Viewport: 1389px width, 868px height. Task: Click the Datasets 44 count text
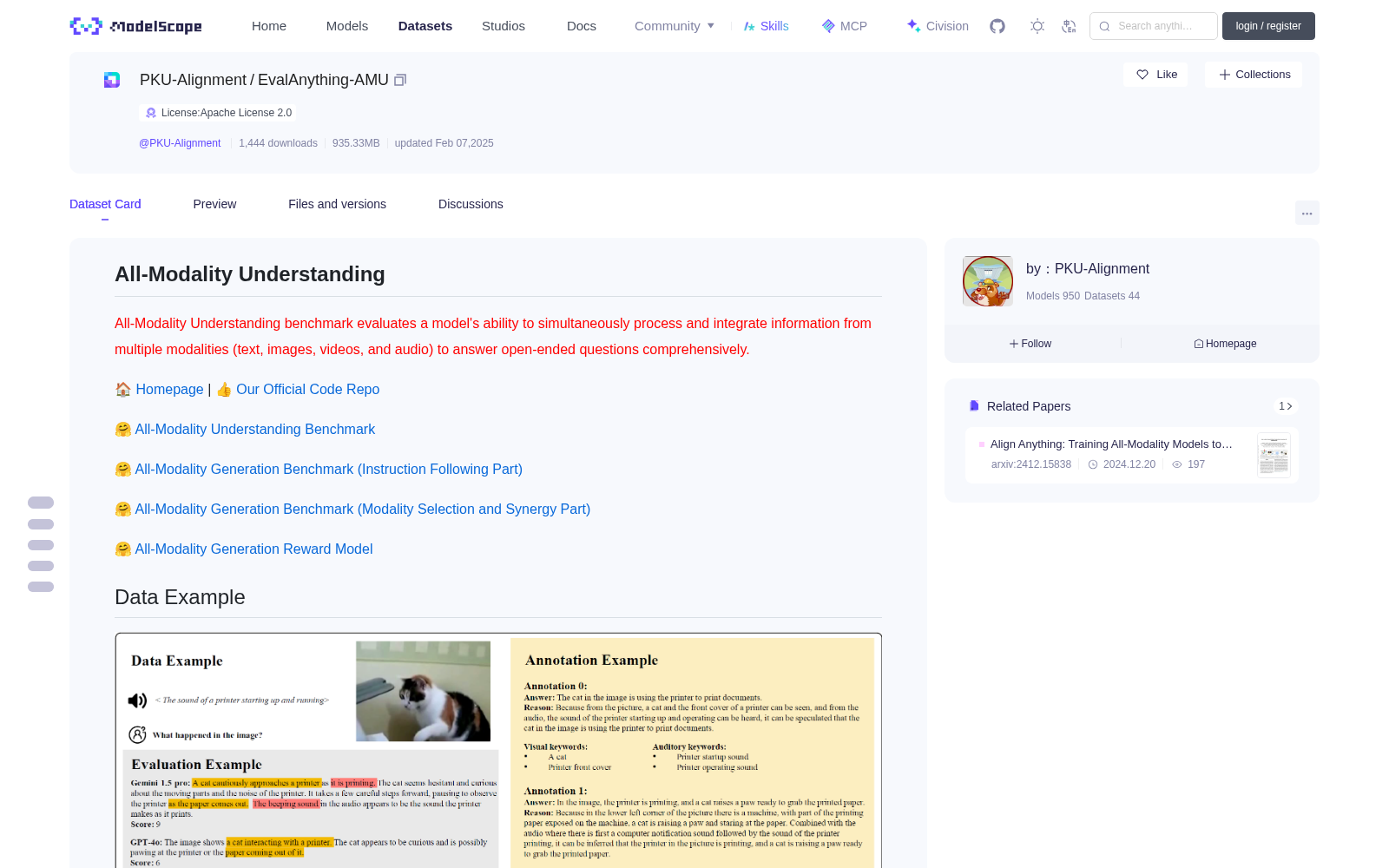(1112, 296)
